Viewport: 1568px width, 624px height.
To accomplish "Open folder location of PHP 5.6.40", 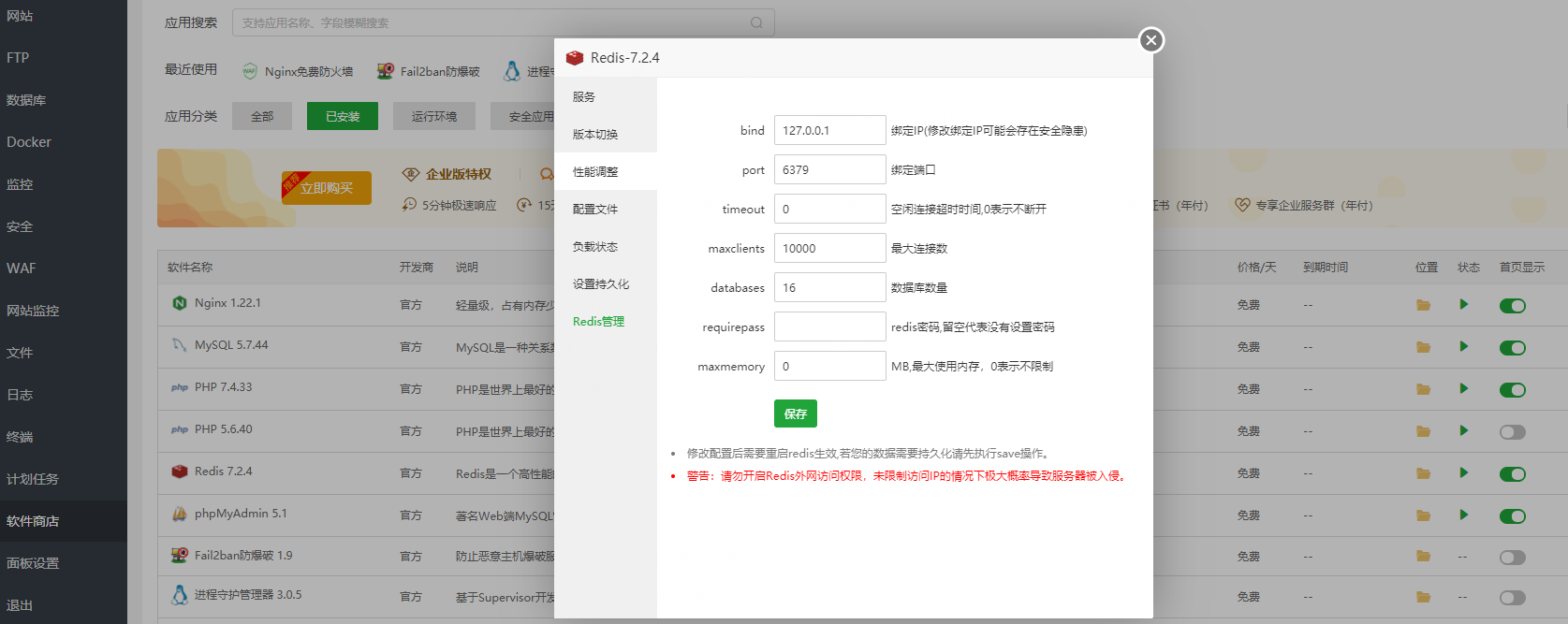I will (x=1424, y=431).
